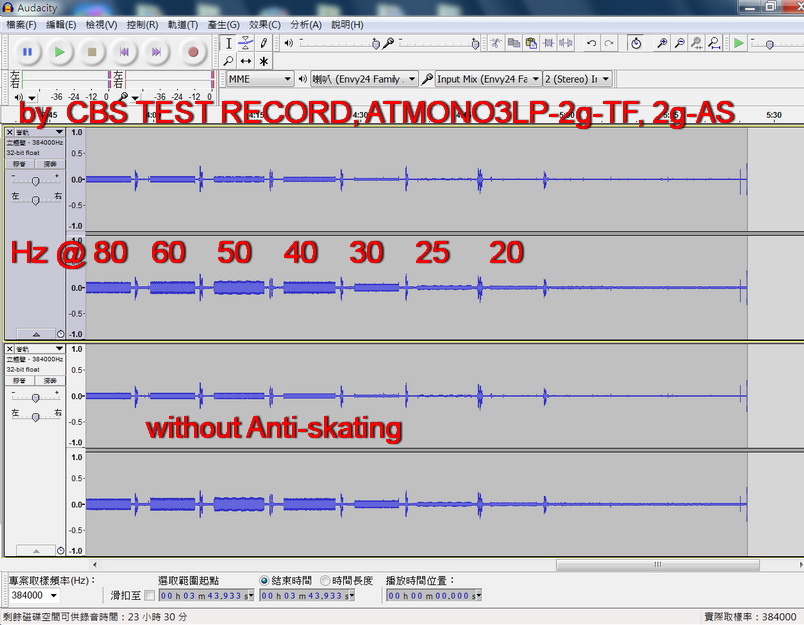
Task: Open the Input Mix recording device dropdown
Action: tap(488, 79)
